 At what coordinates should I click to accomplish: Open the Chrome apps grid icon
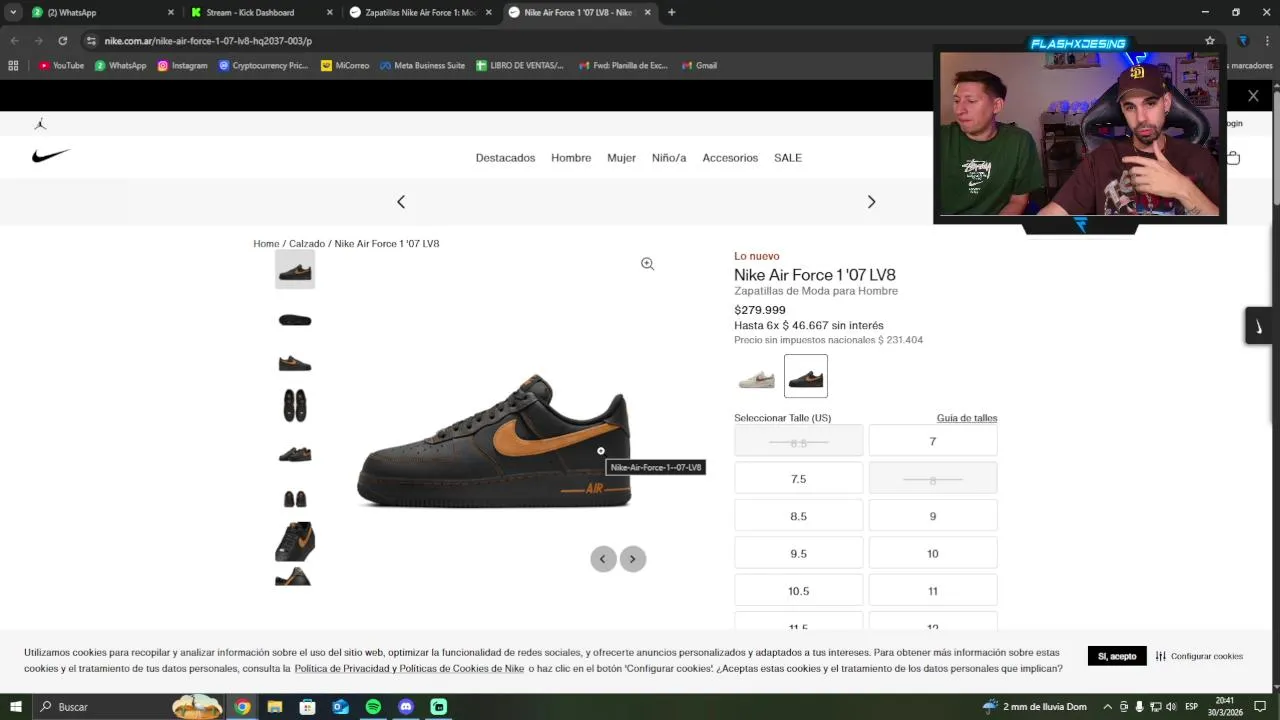(13, 66)
